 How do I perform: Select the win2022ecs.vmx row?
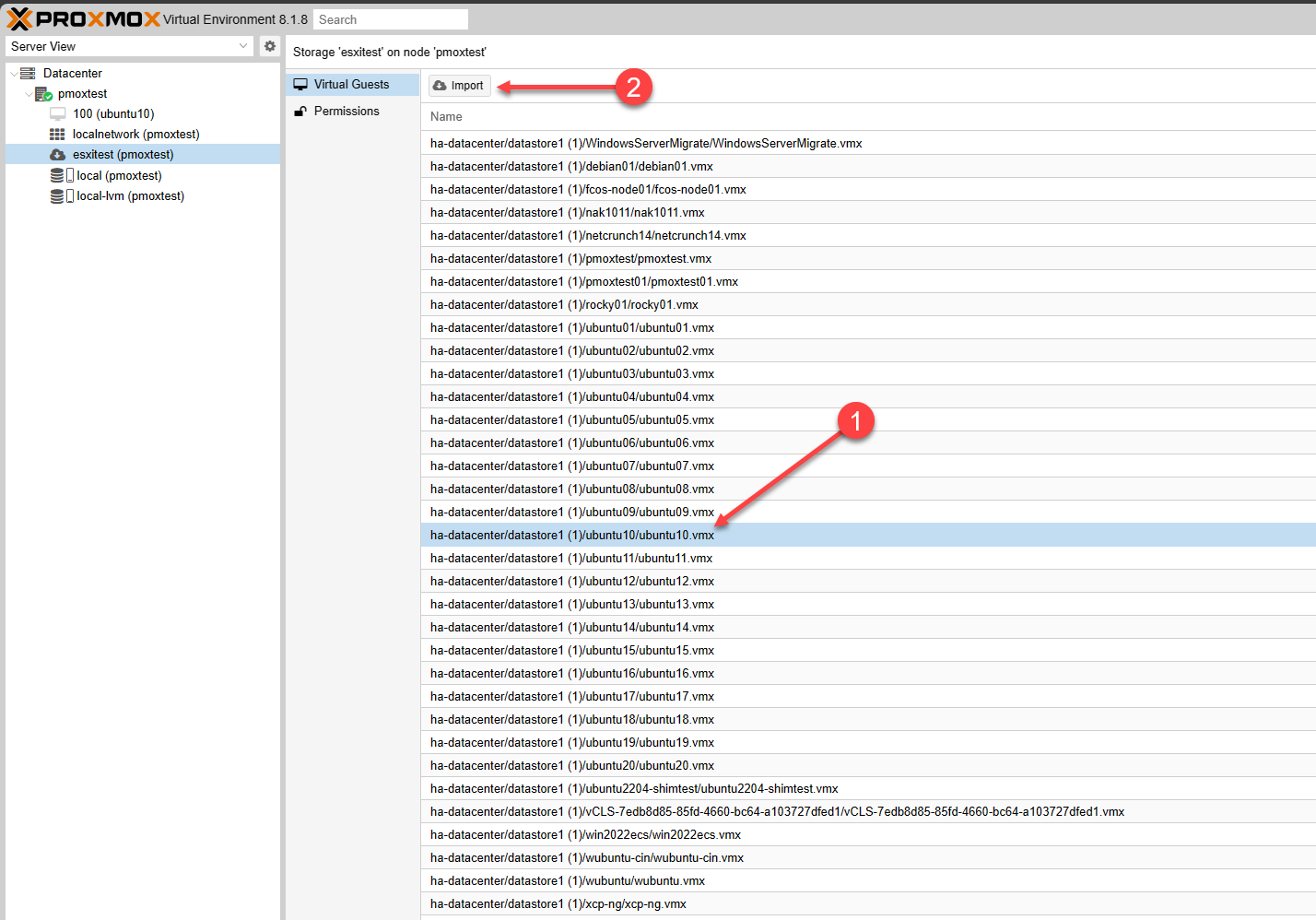coord(868,834)
